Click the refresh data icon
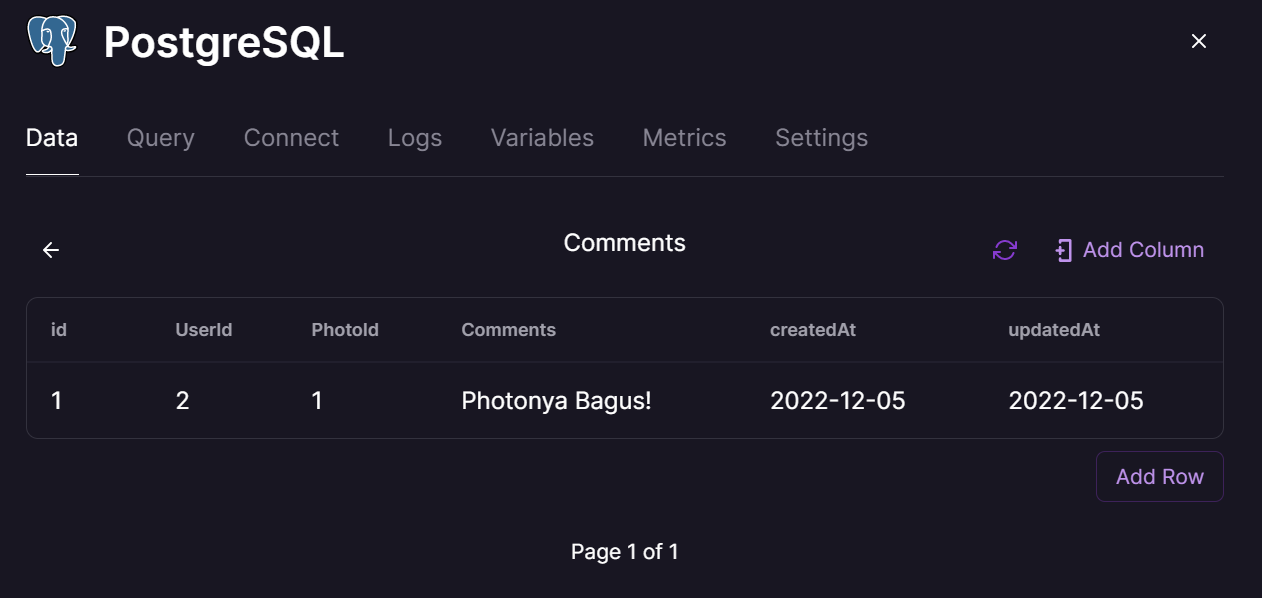Screen dimensions: 1262x598 1003,250
